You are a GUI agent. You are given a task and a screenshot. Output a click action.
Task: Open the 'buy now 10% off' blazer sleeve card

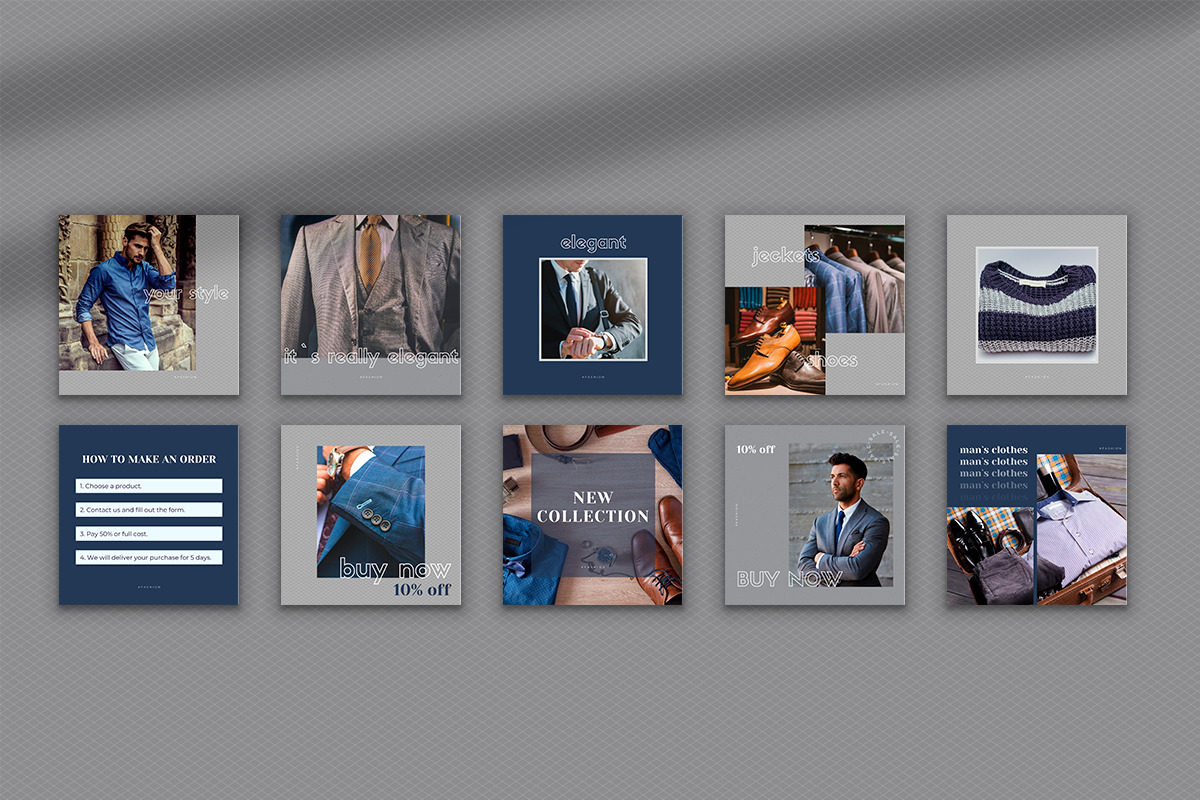[370, 515]
